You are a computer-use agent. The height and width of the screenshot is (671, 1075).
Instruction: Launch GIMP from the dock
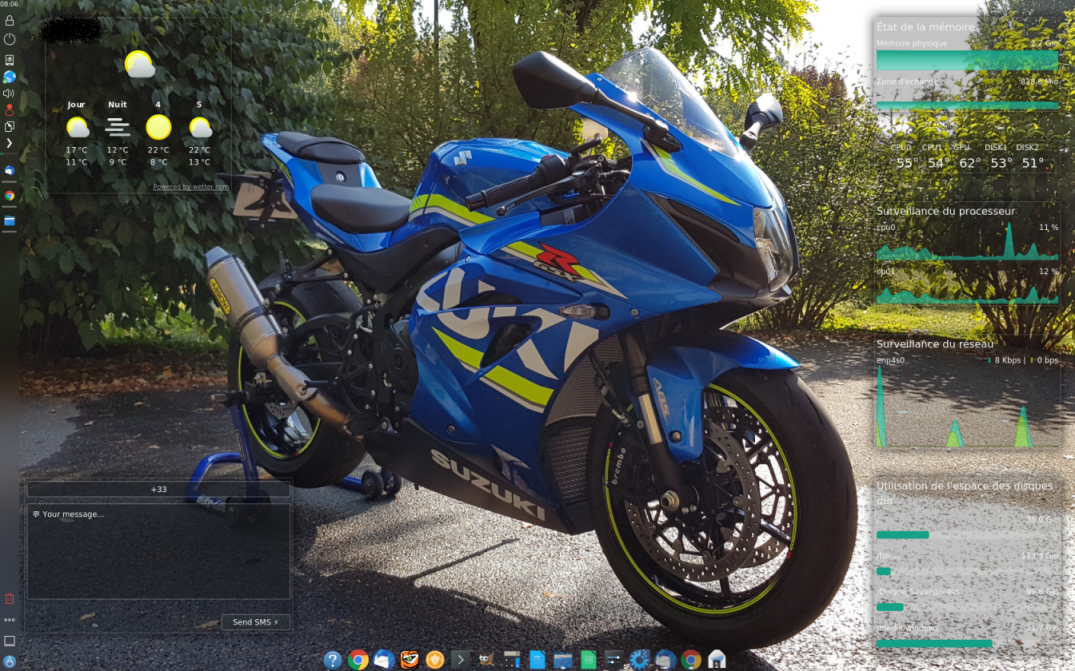point(486,659)
